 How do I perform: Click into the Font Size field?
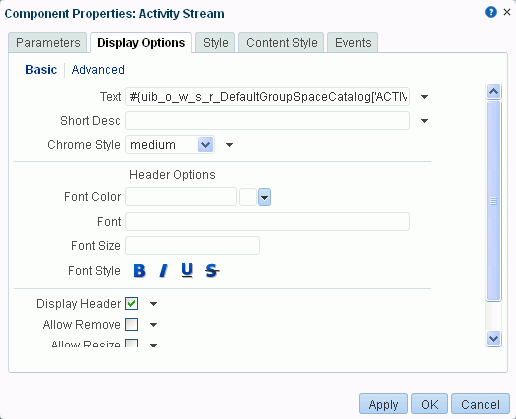tap(192, 246)
